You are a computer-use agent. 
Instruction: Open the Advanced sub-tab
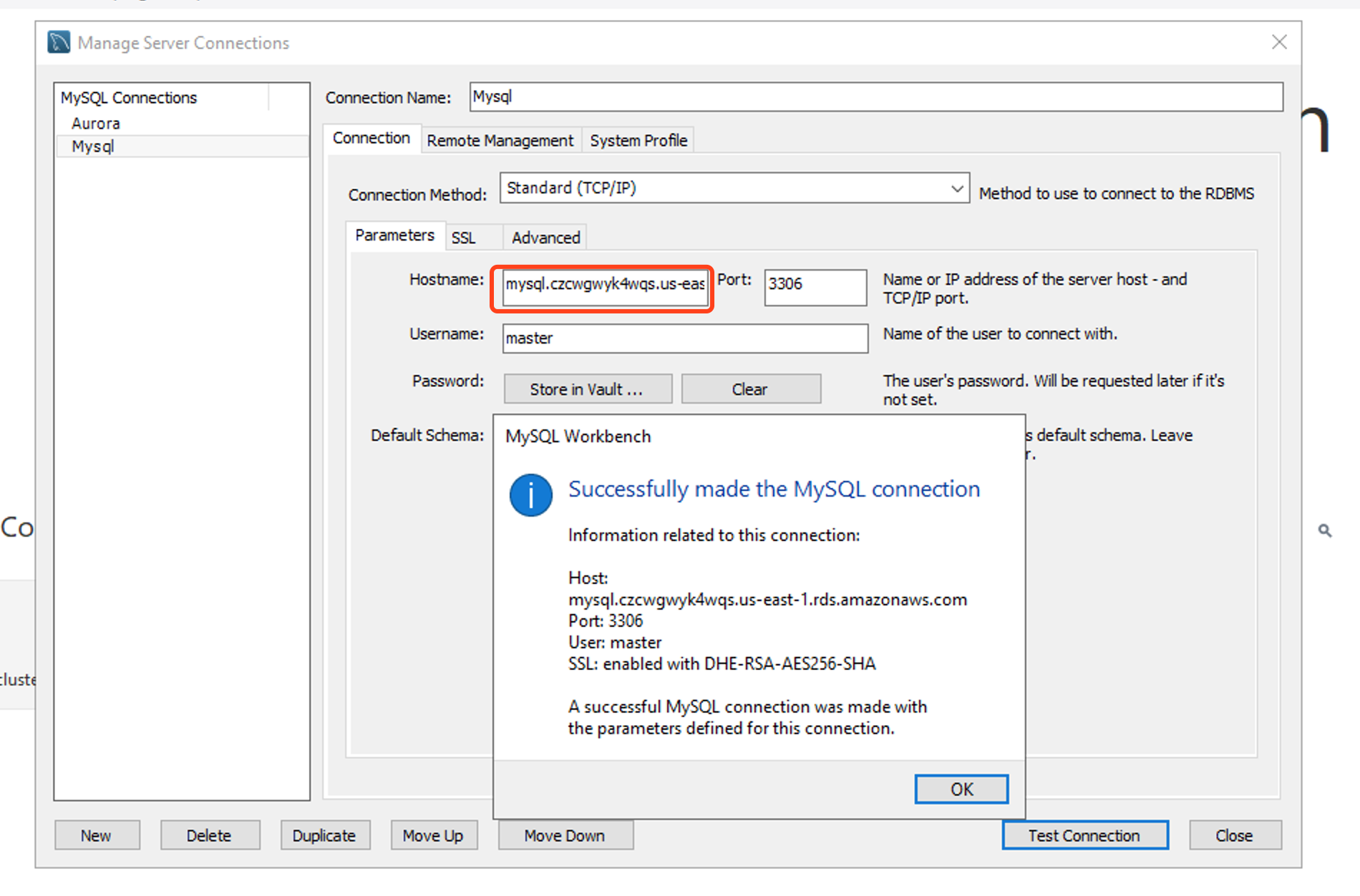pos(545,238)
